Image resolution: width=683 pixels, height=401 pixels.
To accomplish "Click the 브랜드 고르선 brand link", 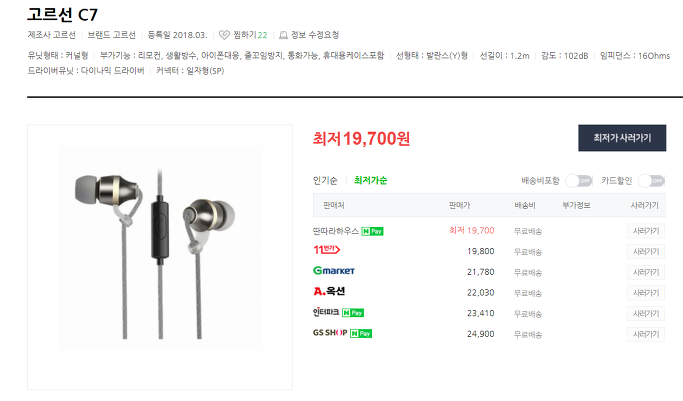I will coord(112,35).
